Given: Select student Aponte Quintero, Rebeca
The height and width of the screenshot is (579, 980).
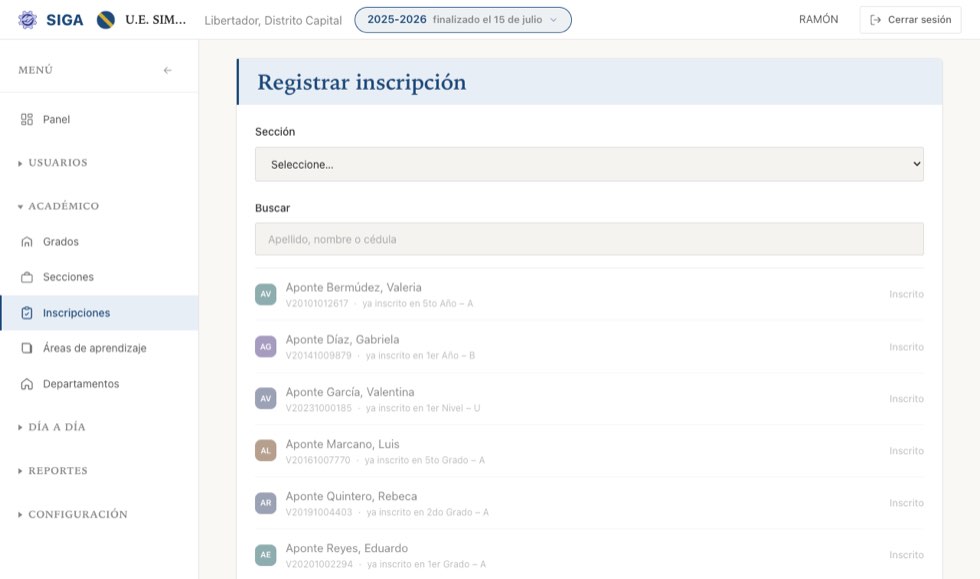Looking at the screenshot, I should (589, 503).
